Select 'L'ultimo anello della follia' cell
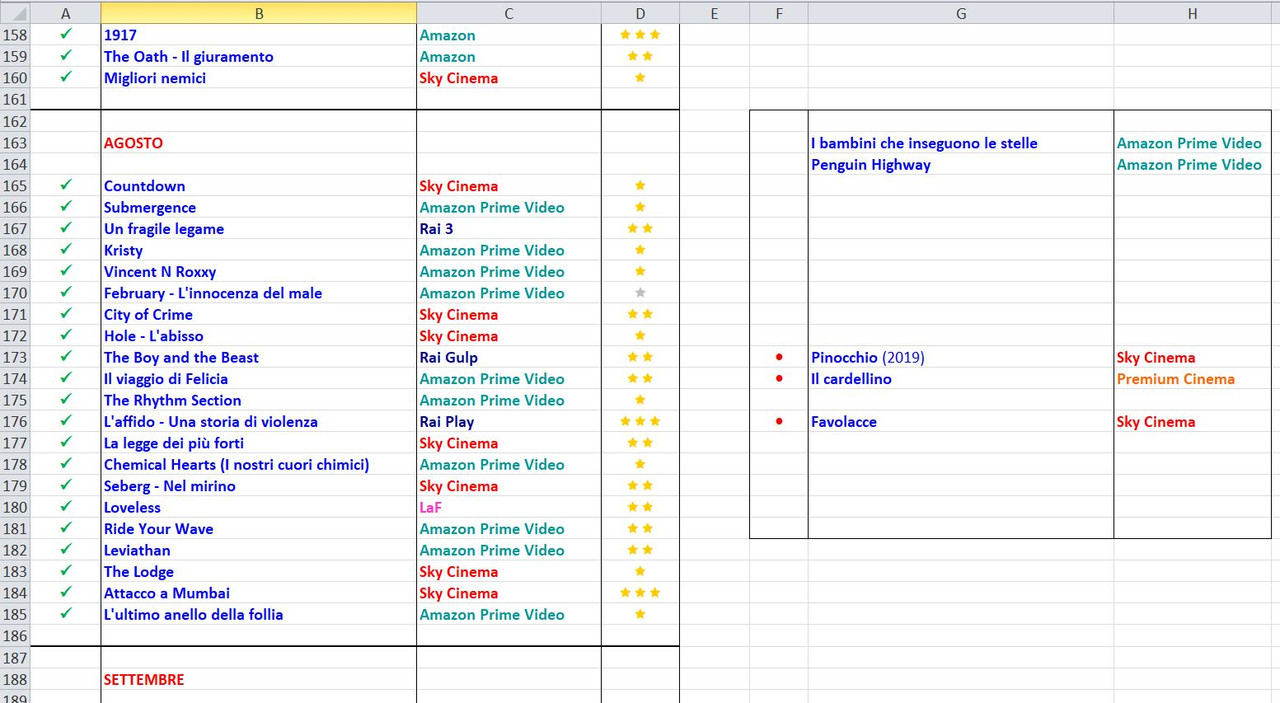 coord(258,614)
